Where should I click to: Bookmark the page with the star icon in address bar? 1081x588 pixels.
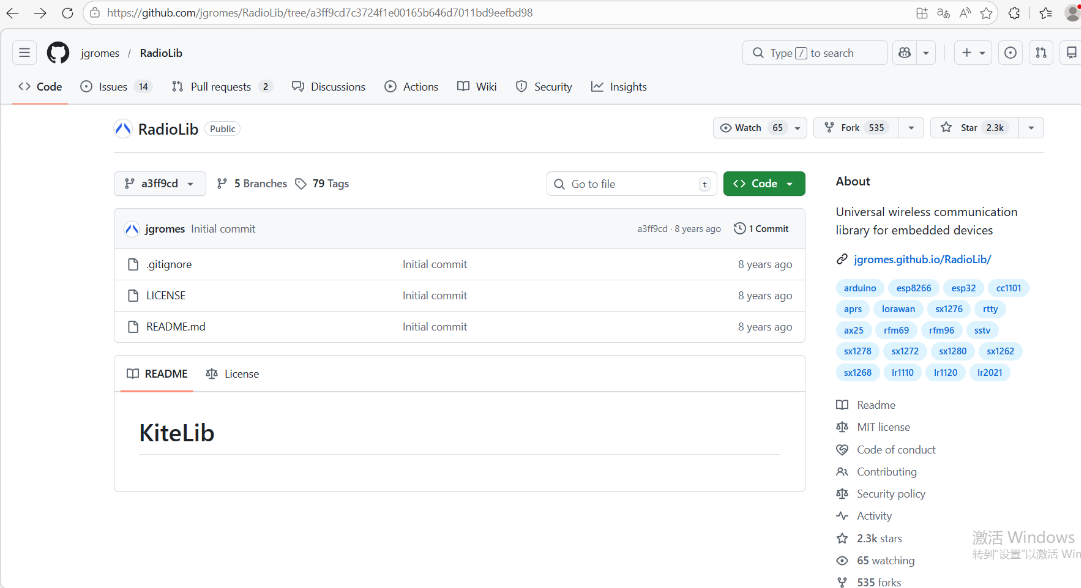986,13
